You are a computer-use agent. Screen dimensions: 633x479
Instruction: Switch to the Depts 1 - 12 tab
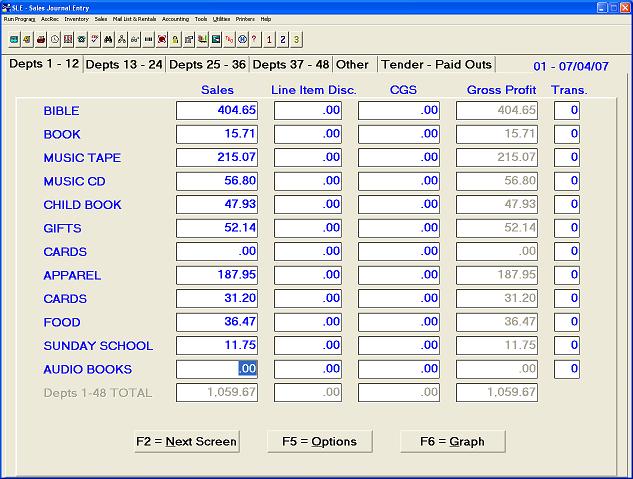pyautogui.click(x=44, y=64)
